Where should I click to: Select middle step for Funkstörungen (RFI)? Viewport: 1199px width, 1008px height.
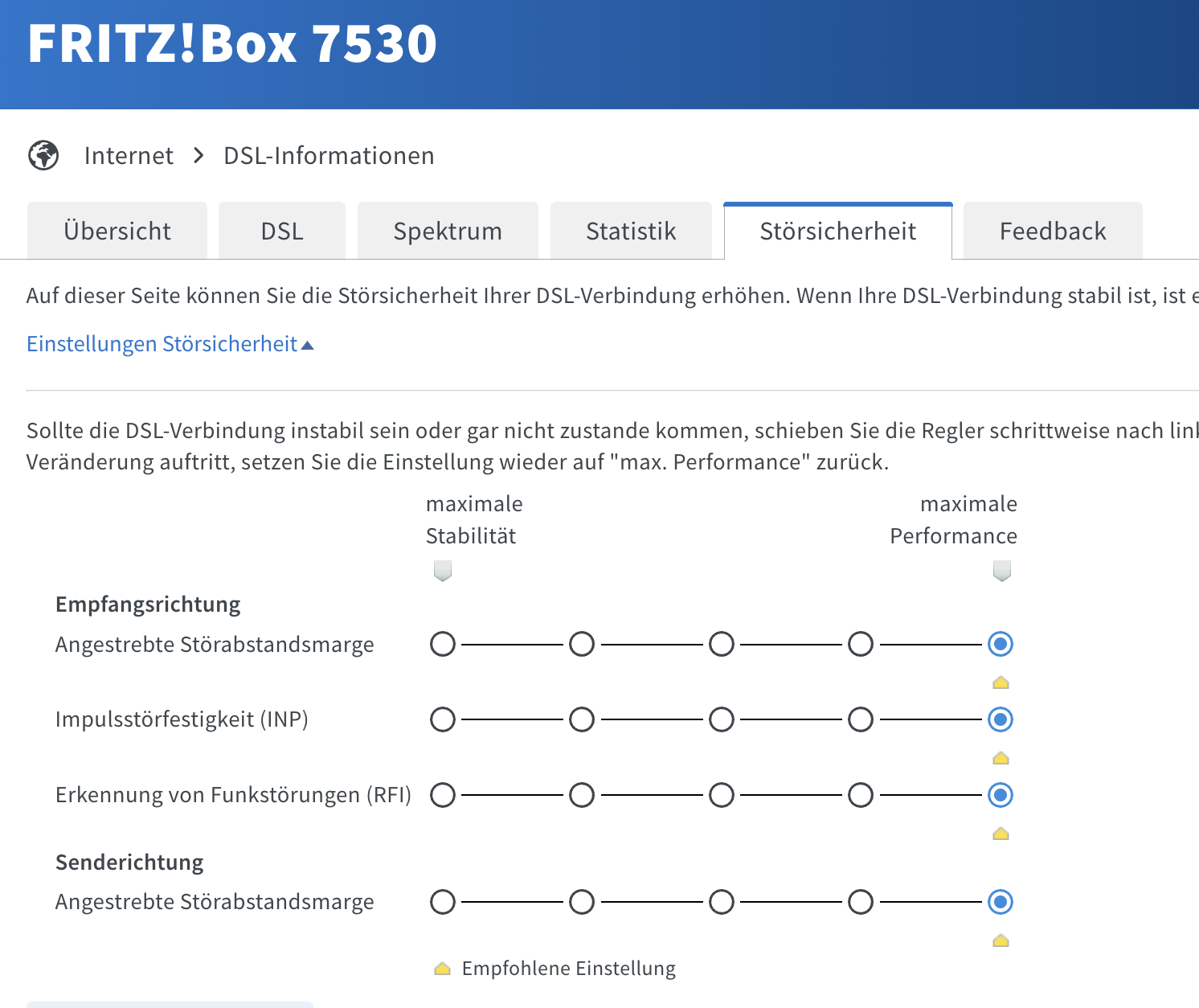722,795
